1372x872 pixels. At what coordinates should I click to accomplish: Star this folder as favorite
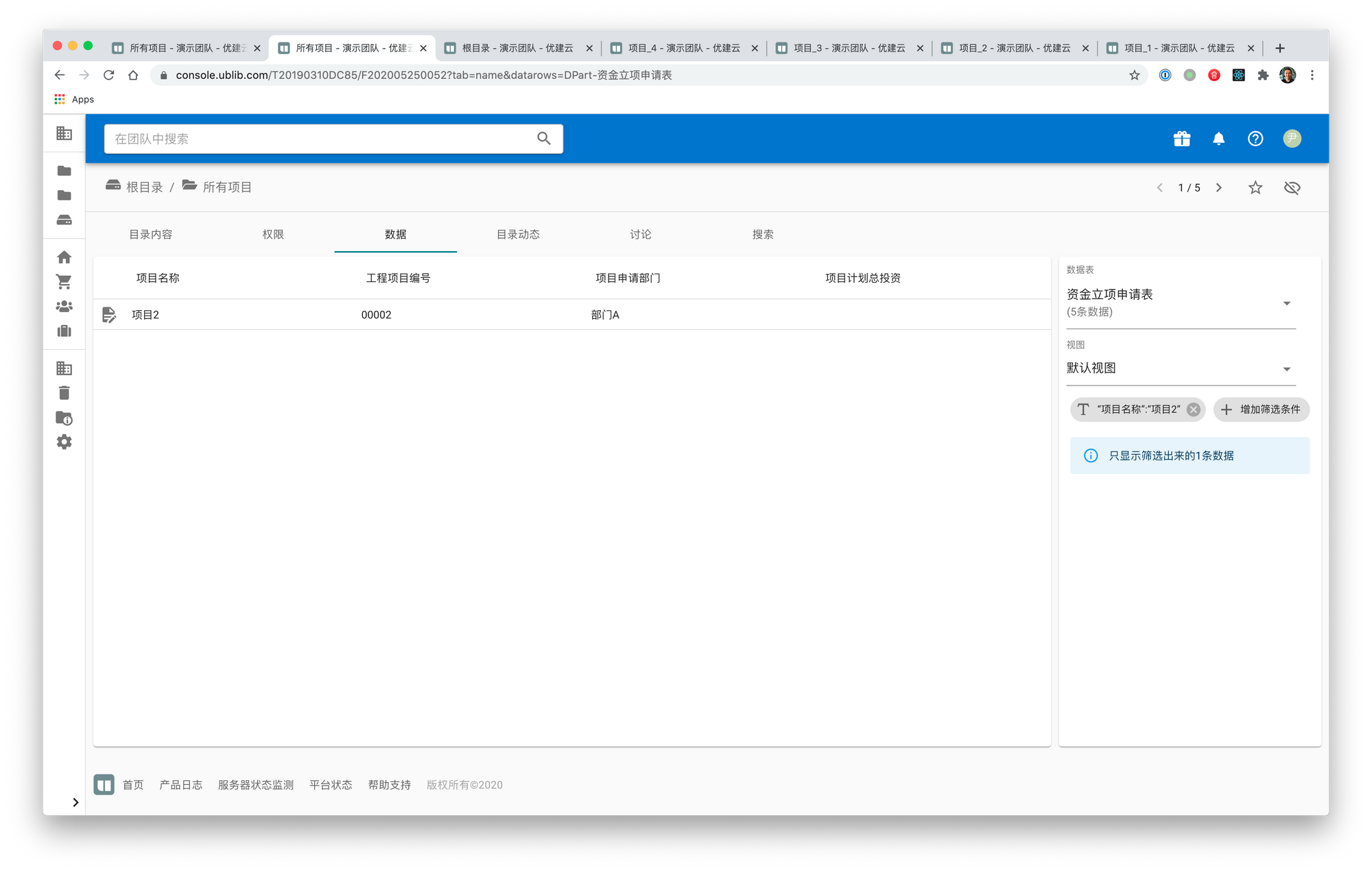pos(1255,187)
